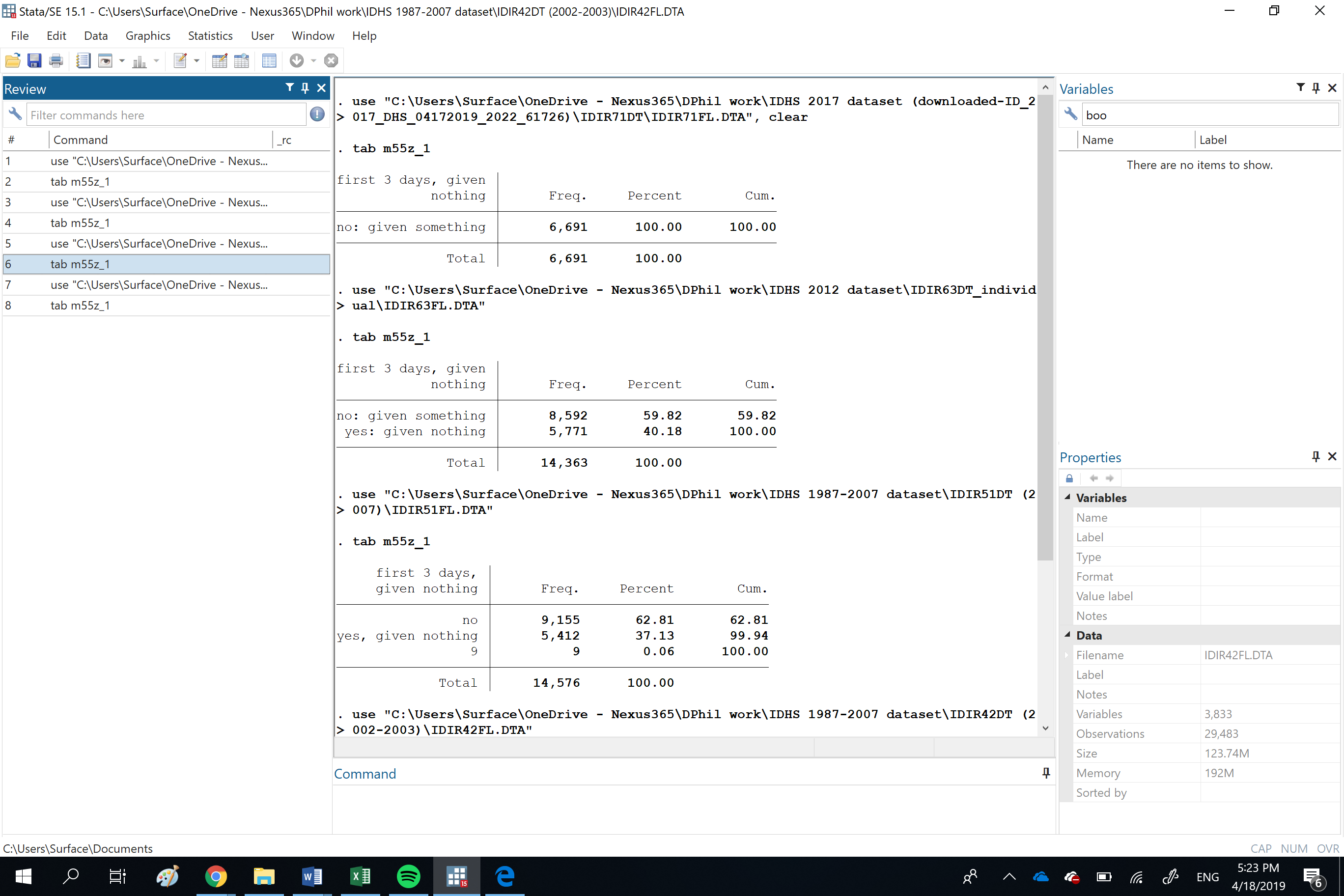
Task: Open the Data Browser magnifier icon
Action: 242,60
